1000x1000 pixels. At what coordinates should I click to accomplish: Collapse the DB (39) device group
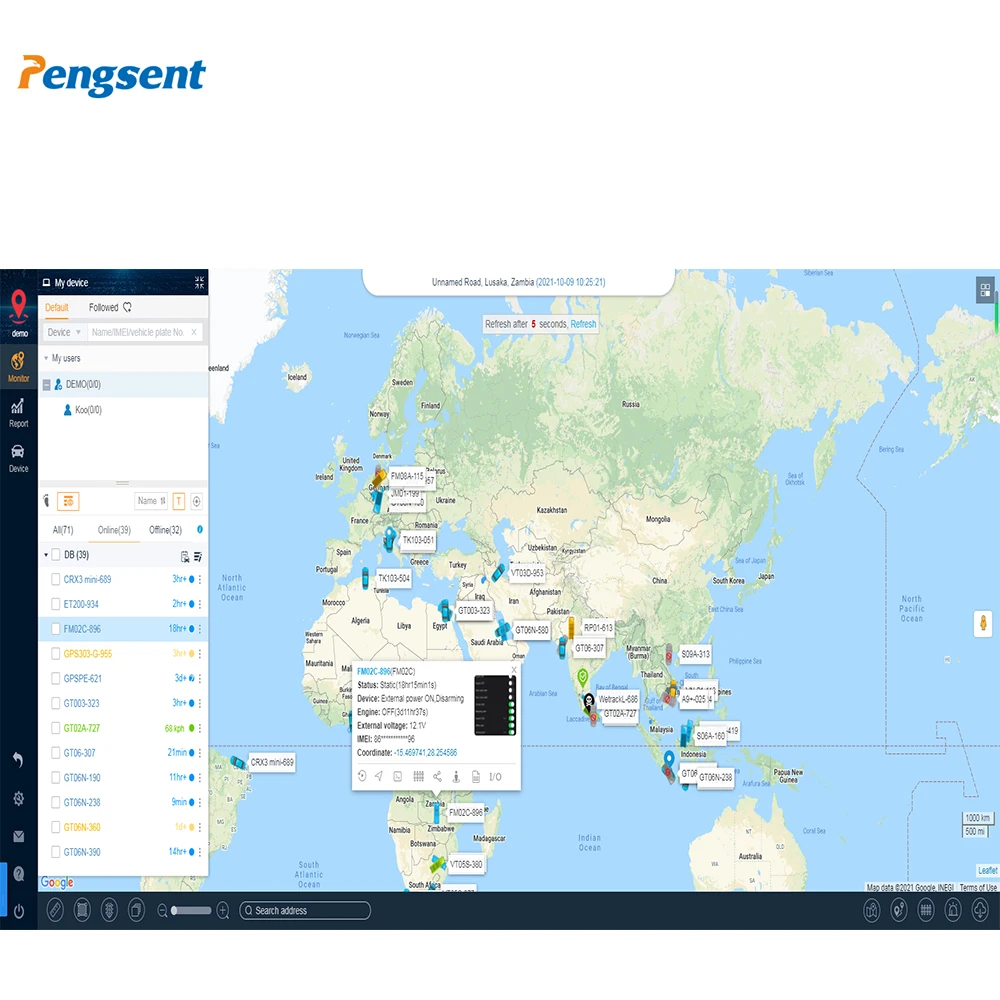[x=46, y=554]
